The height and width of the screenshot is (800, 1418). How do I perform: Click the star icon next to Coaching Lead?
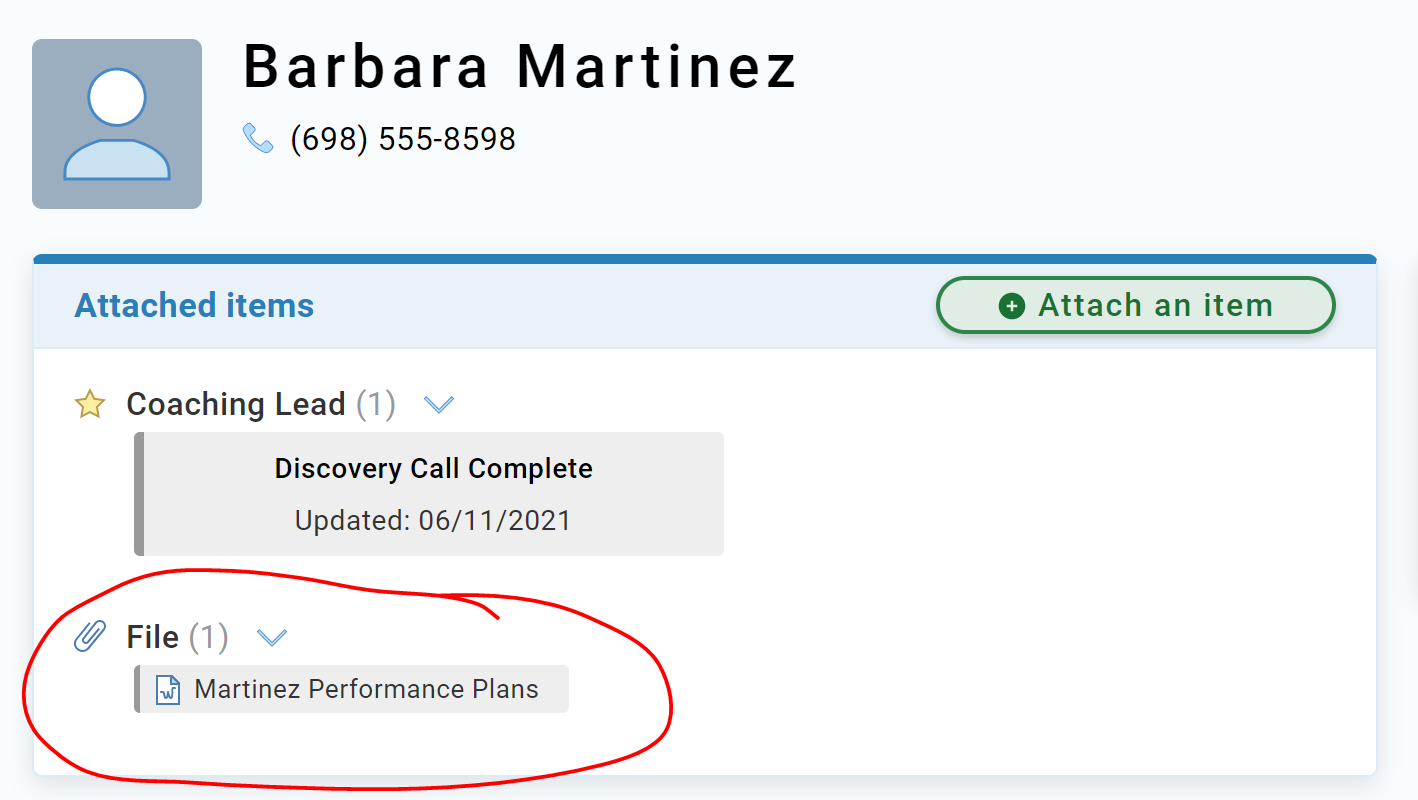pyautogui.click(x=90, y=405)
